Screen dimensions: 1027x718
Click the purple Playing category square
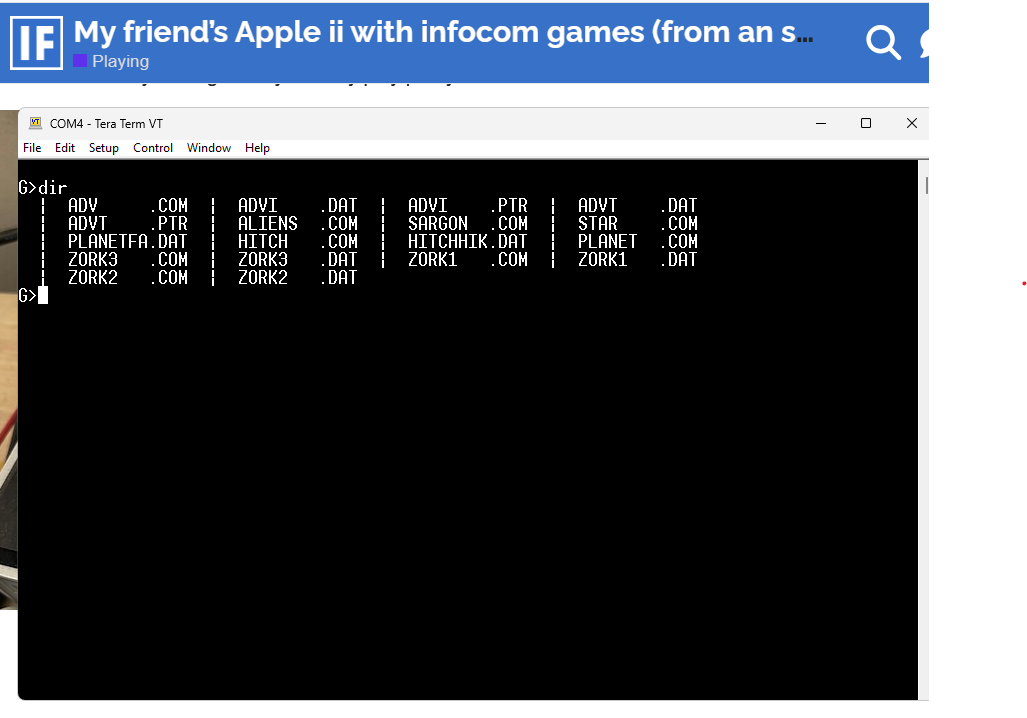point(80,61)
